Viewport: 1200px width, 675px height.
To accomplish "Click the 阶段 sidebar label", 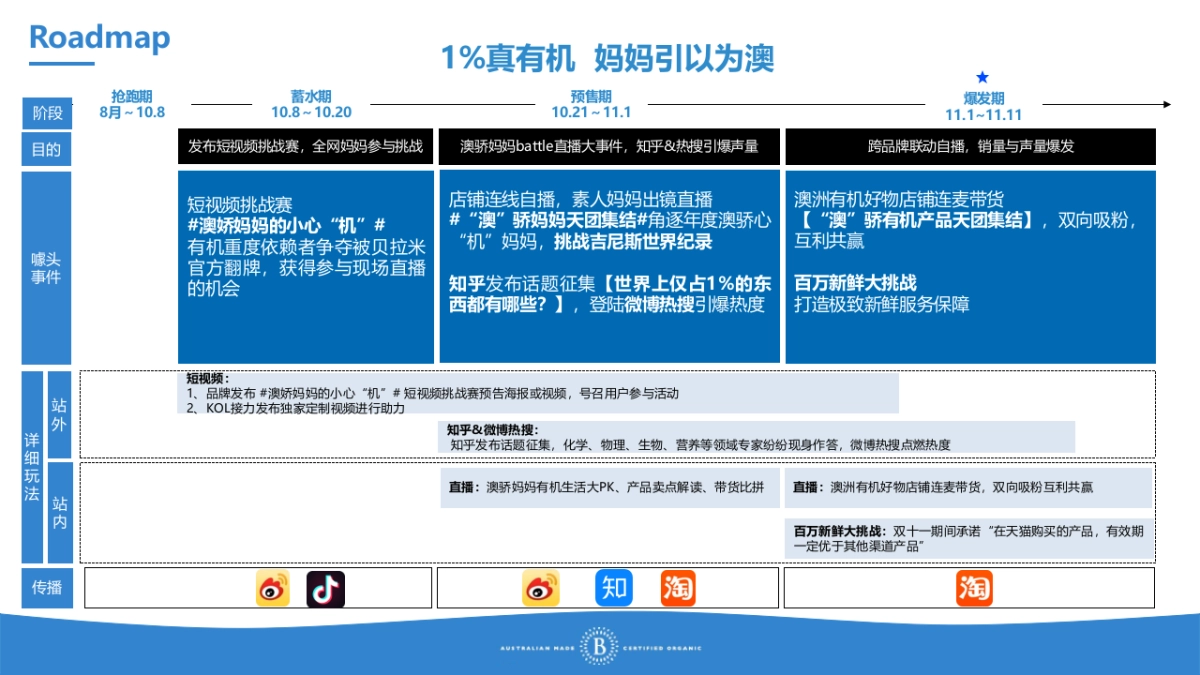I will (46, 113).
